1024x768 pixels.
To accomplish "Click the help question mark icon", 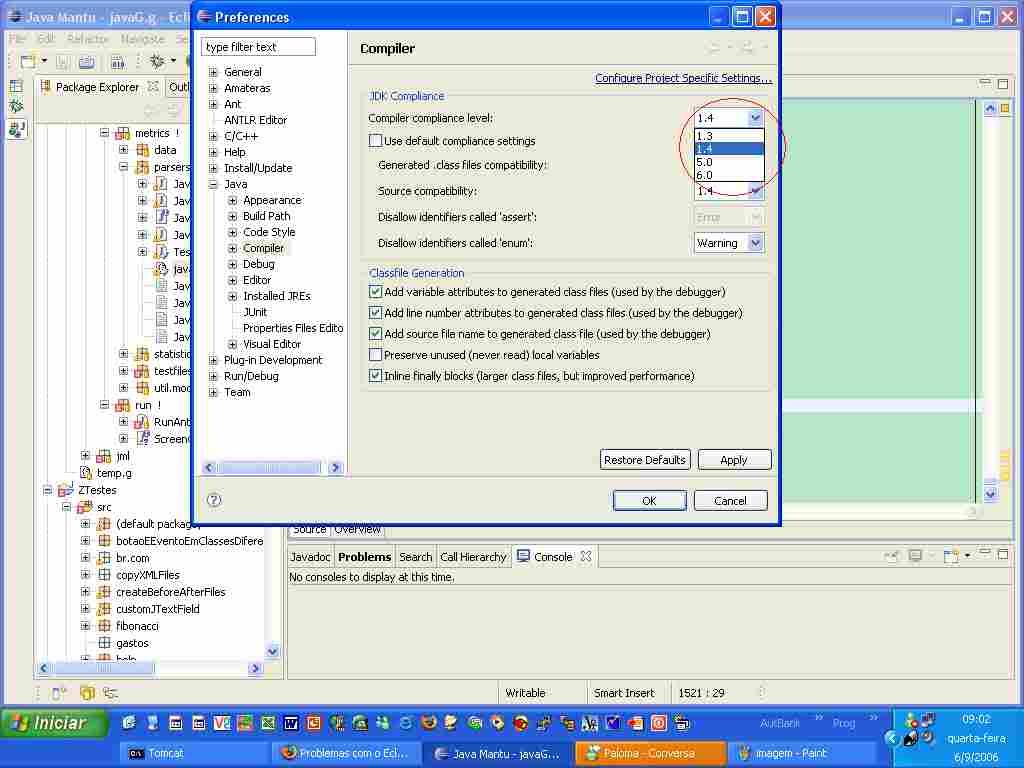I will click(x=214, y=500).
